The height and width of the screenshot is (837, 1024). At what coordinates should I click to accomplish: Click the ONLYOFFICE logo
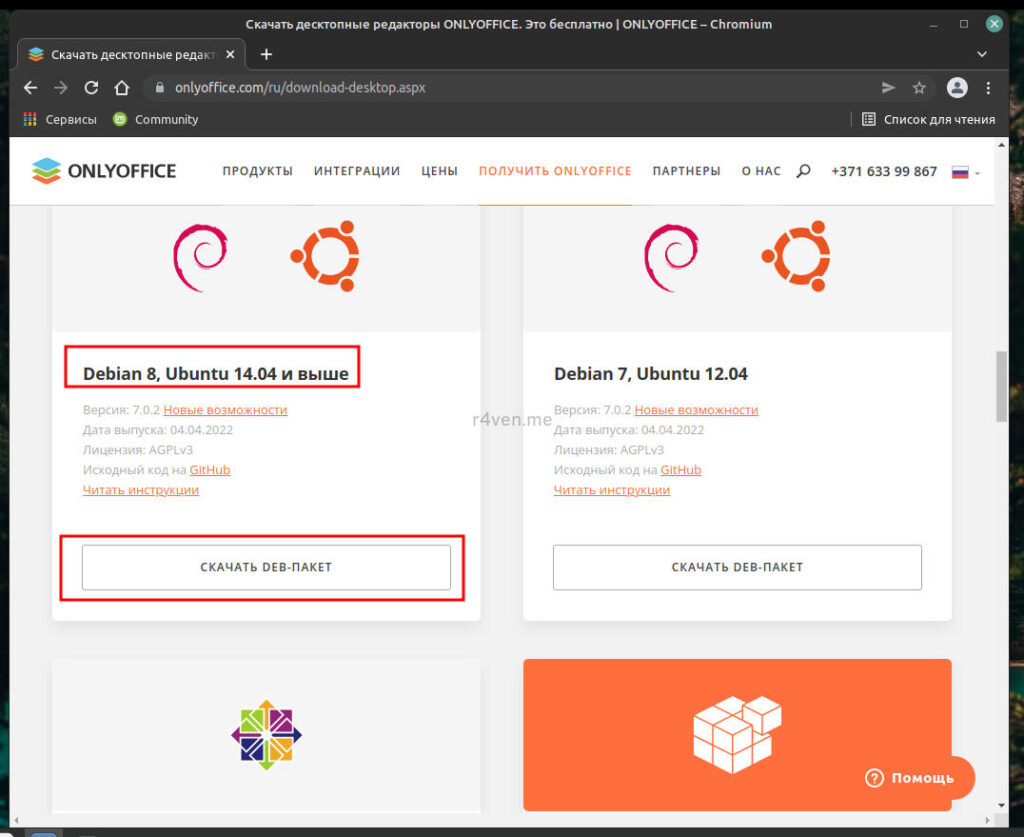(104, 171)
